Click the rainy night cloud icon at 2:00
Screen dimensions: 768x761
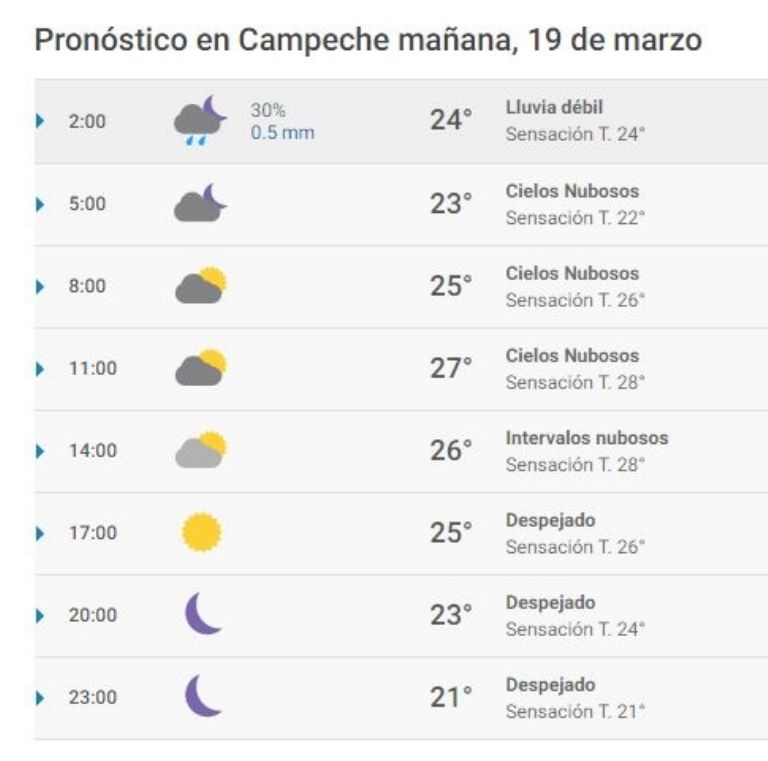pyautogui.click(x=200, y=120)
